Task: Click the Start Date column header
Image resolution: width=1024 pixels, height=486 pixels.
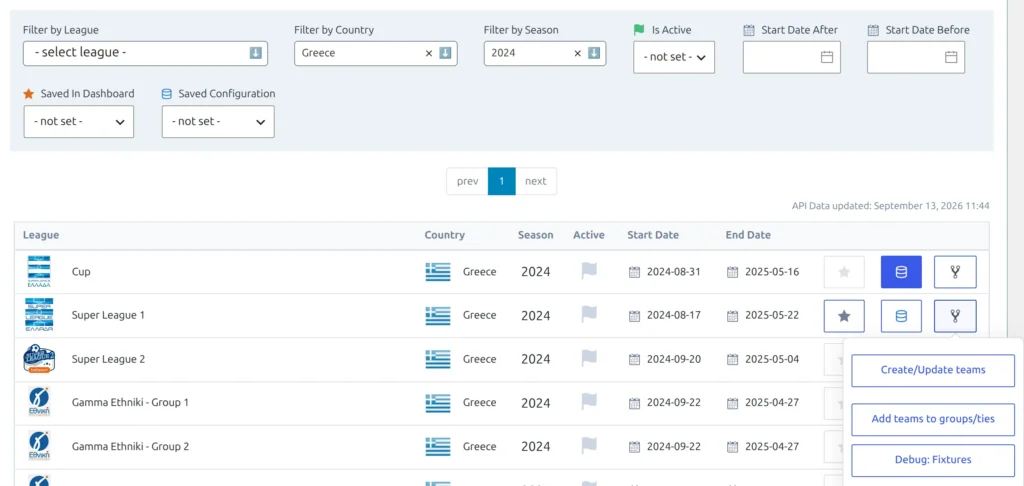Action: point(653,235)
